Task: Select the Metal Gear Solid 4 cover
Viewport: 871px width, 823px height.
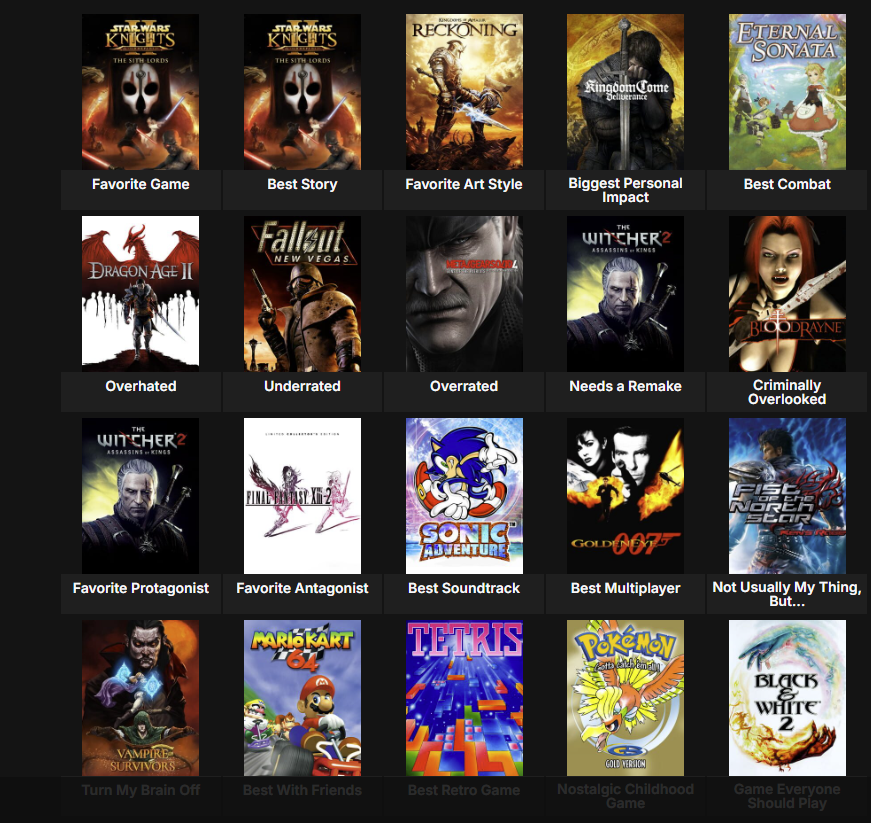Action: 464,294
